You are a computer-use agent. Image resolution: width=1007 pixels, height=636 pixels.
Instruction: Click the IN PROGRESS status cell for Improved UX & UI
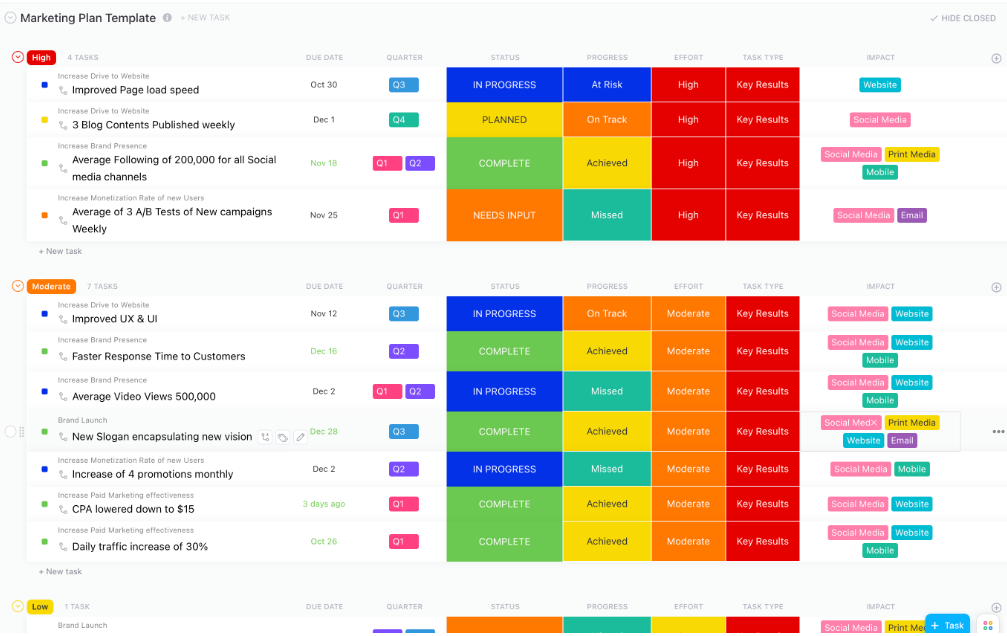pyautogui.click(x=504, y=314)
